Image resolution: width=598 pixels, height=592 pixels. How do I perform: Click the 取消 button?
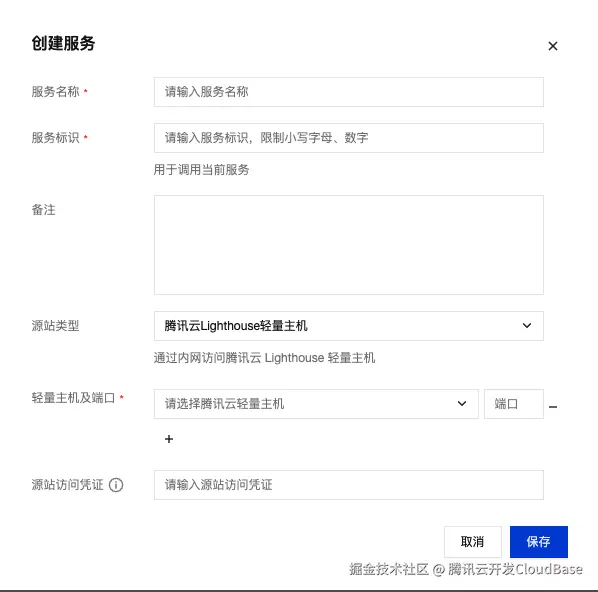click(473, 542)
